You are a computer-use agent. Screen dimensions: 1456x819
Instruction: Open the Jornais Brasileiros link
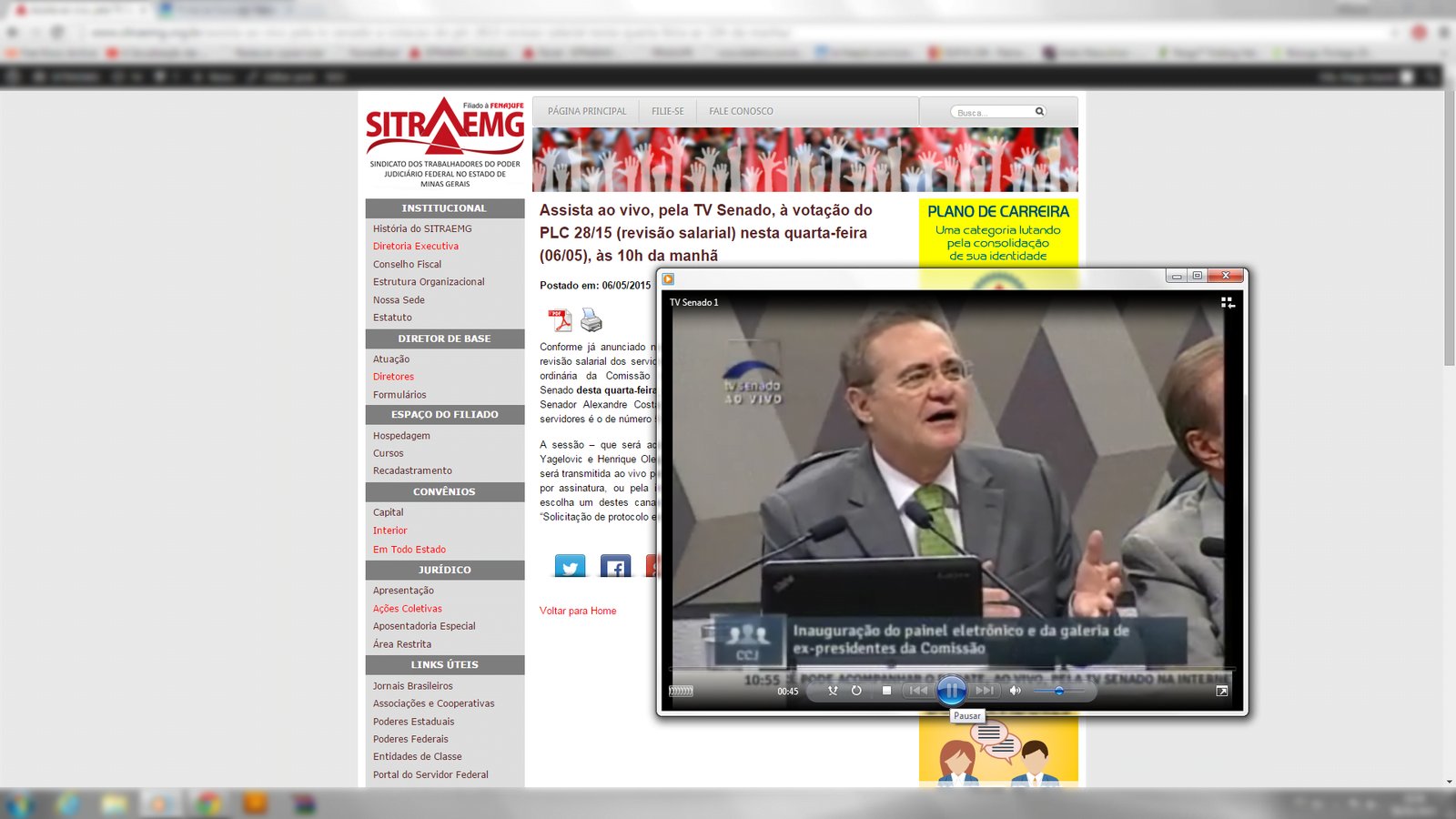[x=412, y=686]
